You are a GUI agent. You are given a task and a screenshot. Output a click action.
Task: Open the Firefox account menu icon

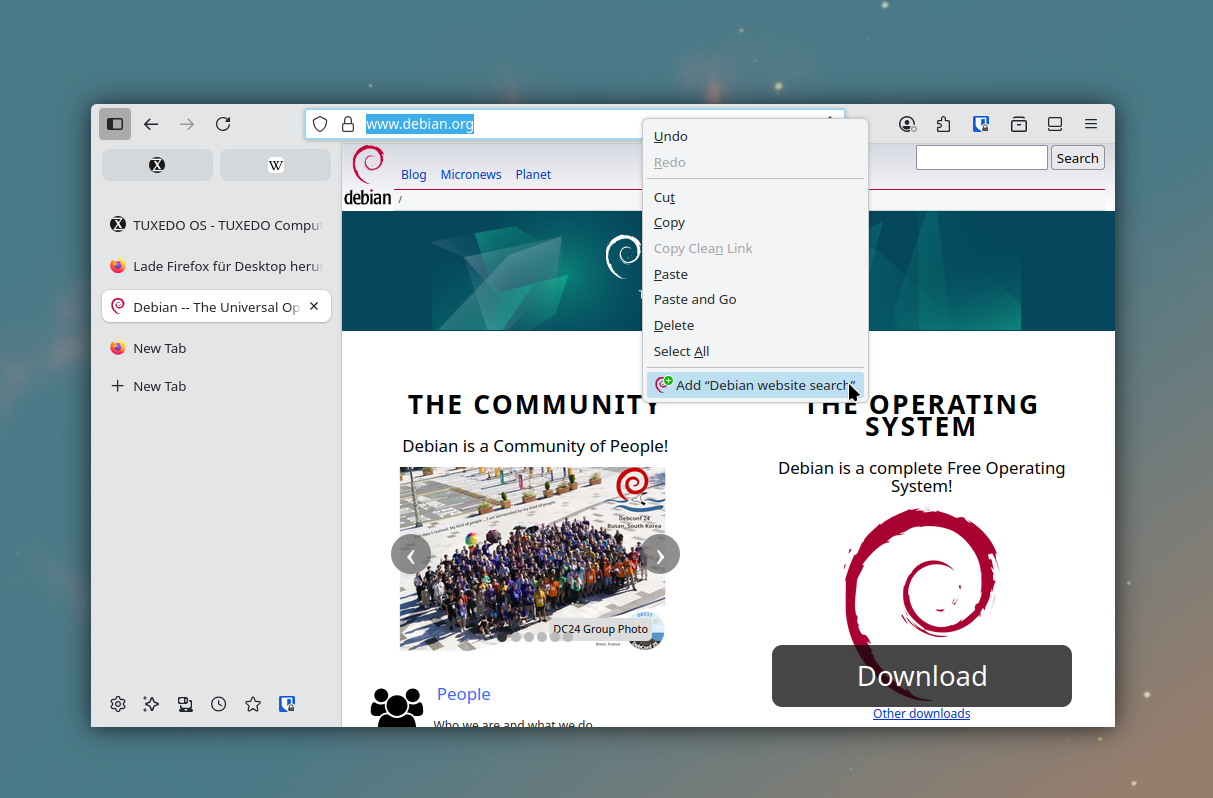coord(907,124)
